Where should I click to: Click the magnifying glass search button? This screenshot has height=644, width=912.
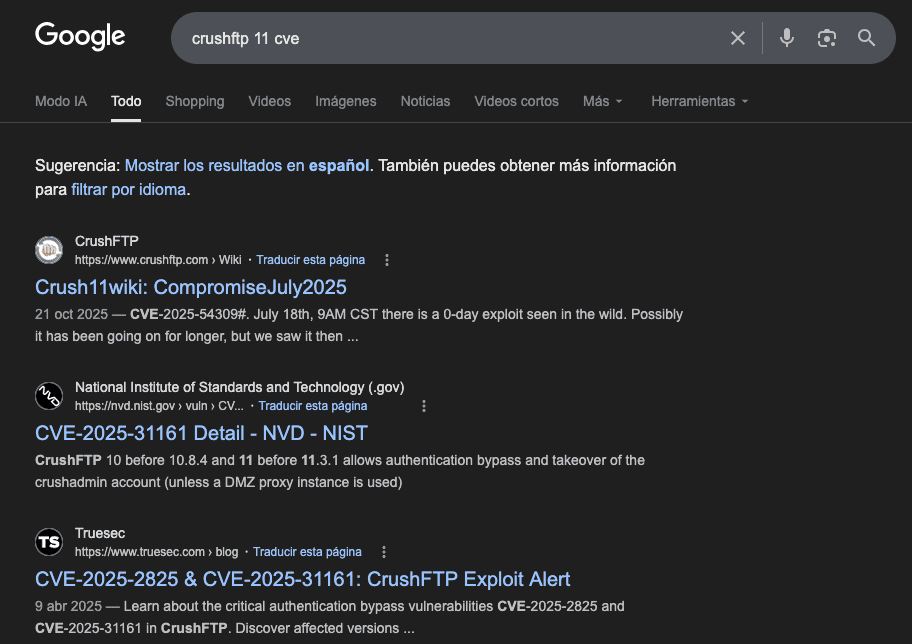[866, 38]
